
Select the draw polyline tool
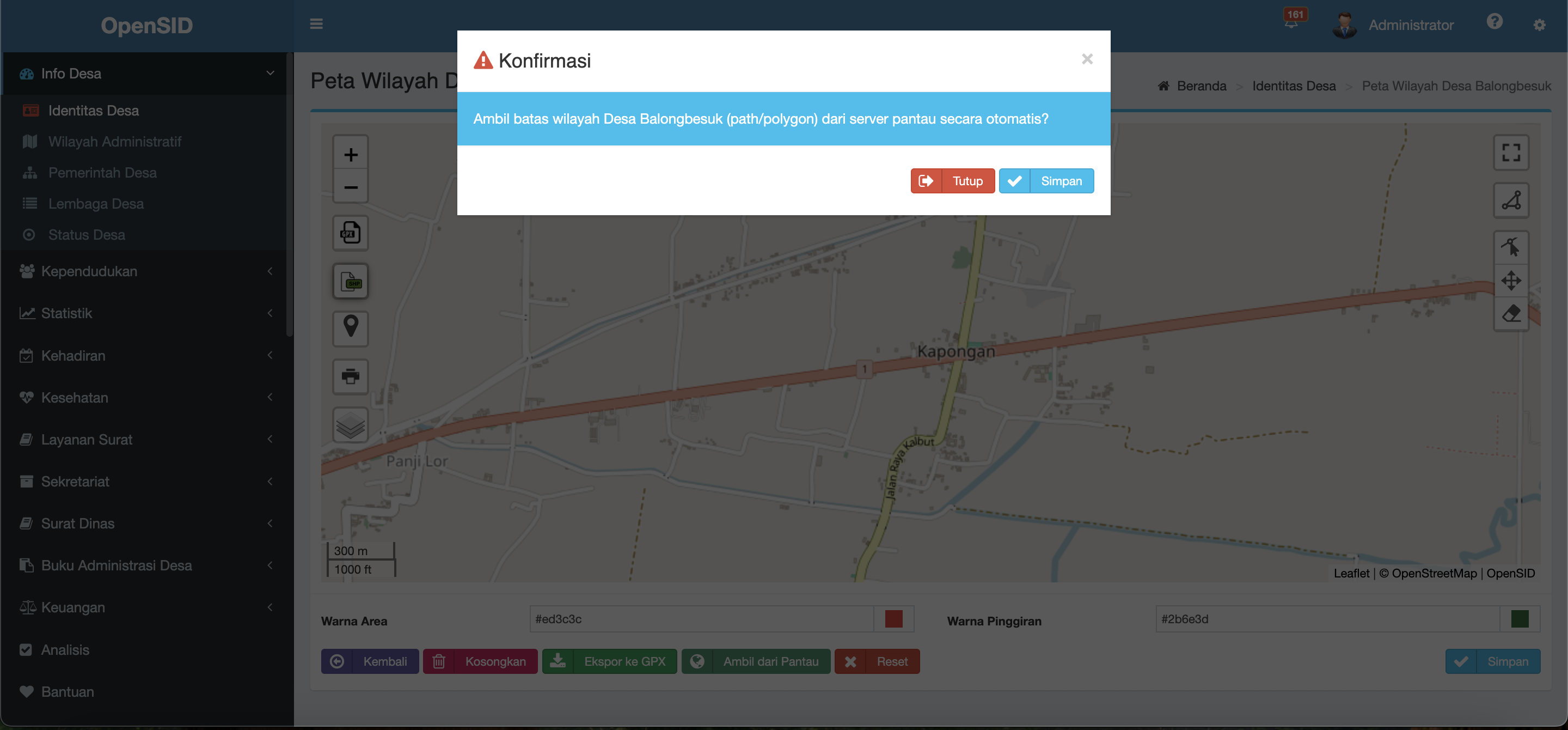pos(1511,200)
